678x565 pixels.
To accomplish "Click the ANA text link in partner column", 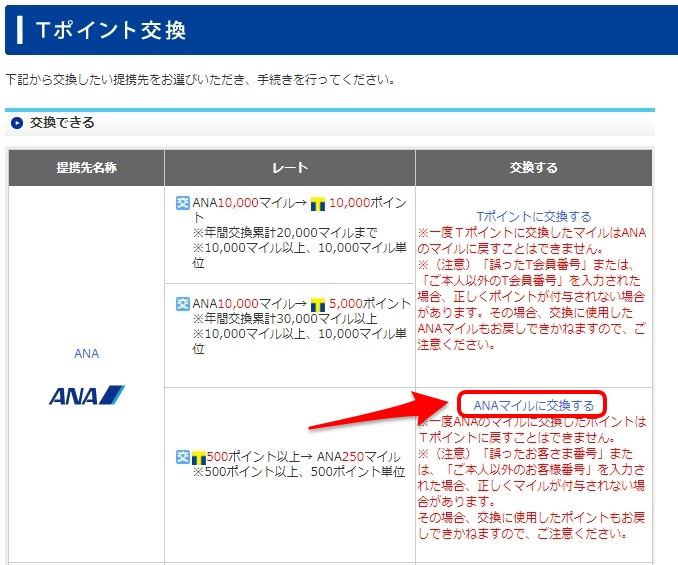I will (86, 354).
